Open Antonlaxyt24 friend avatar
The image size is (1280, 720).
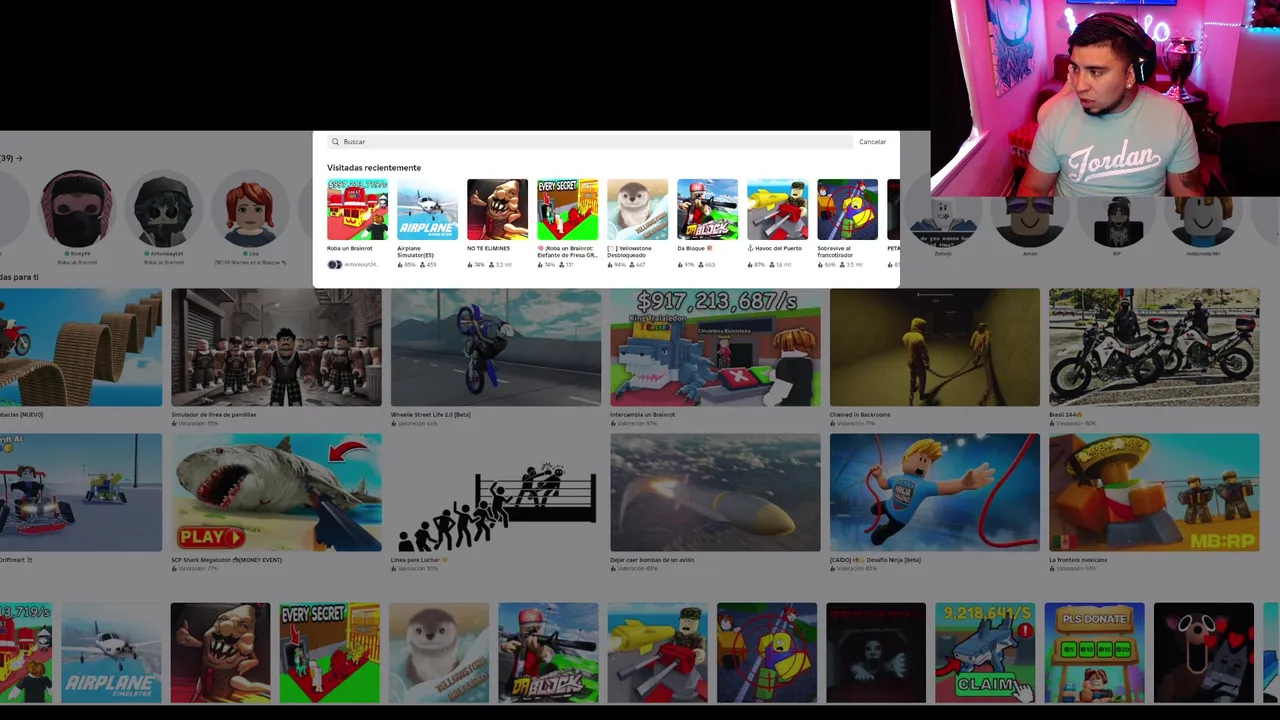163,211
